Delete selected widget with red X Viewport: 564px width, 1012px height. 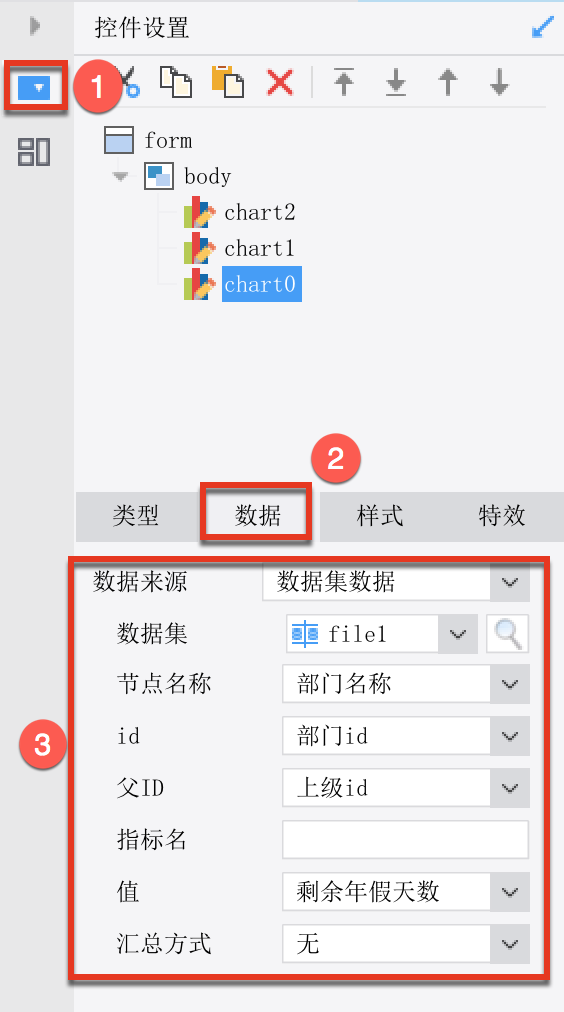[x=280, y=83]
